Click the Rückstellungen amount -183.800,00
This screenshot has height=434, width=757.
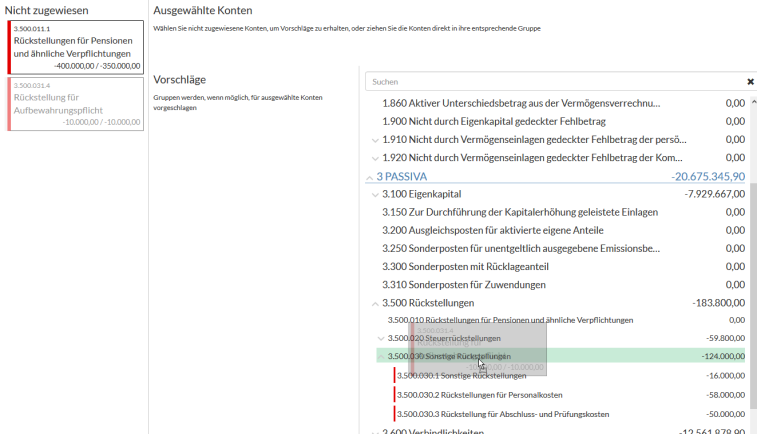[x=718, y=303]
